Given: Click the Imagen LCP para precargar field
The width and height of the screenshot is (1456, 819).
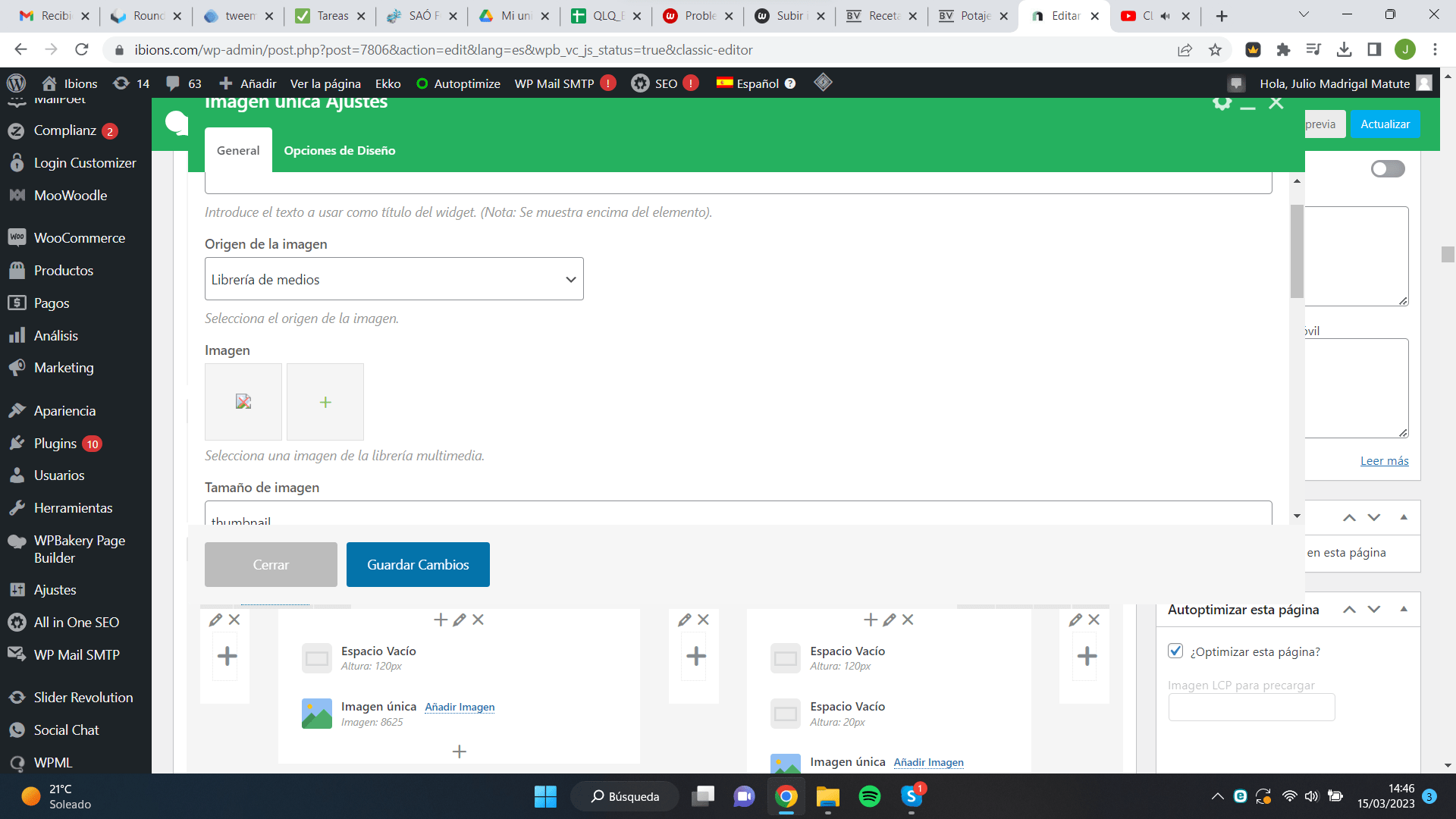Looking at the screenshot, I should point(1251,708).
